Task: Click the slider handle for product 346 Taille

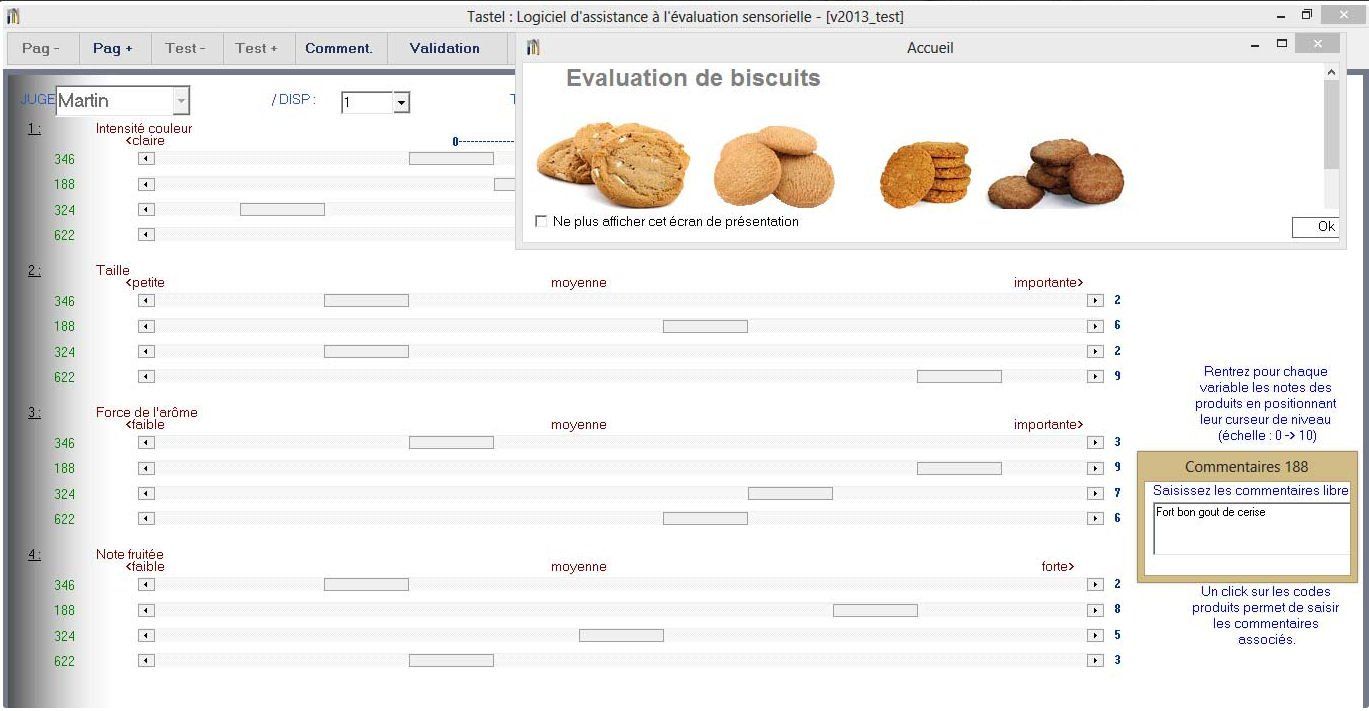Action: coord(366,300)
